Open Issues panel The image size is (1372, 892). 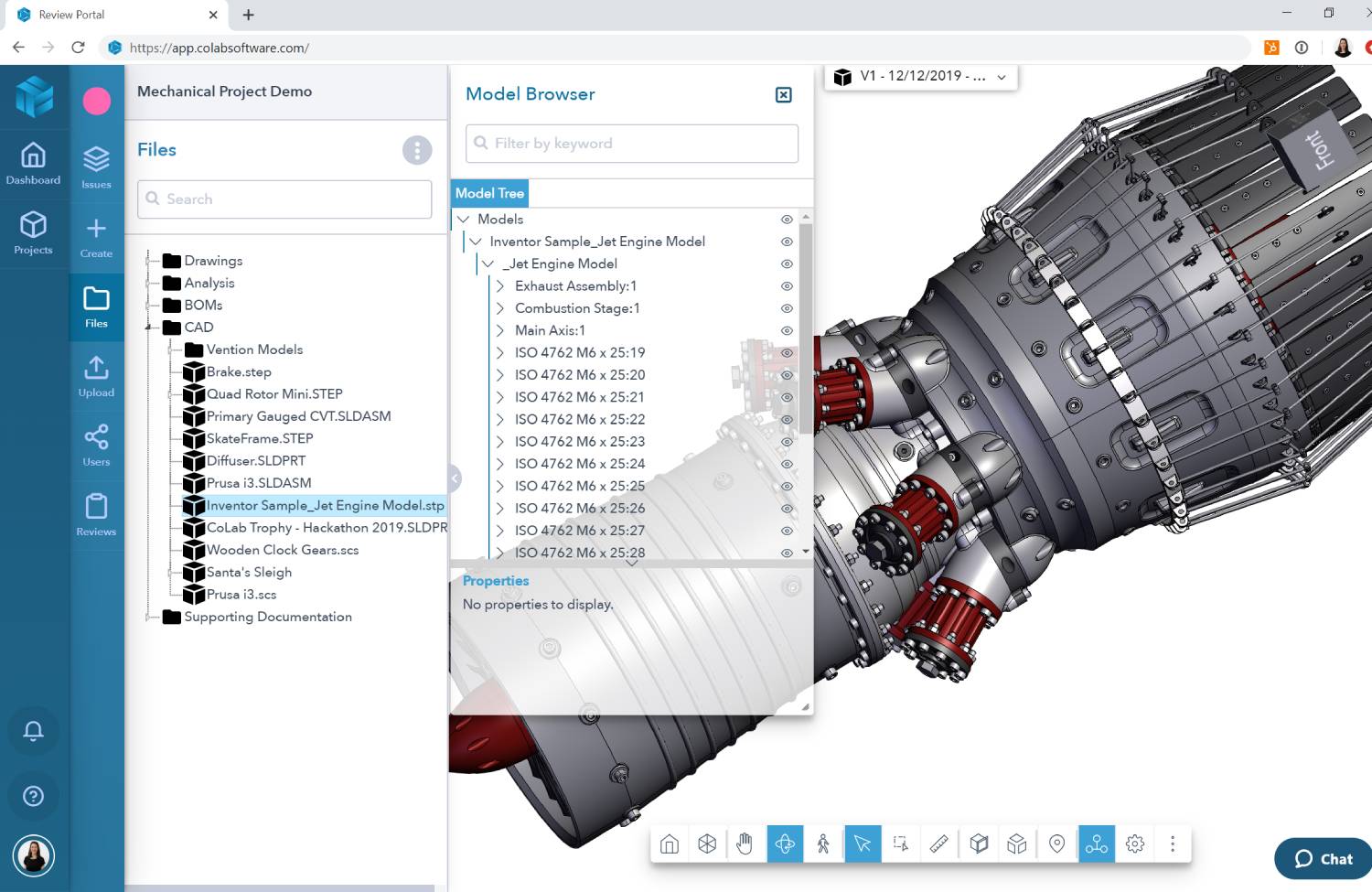(96, 167)
